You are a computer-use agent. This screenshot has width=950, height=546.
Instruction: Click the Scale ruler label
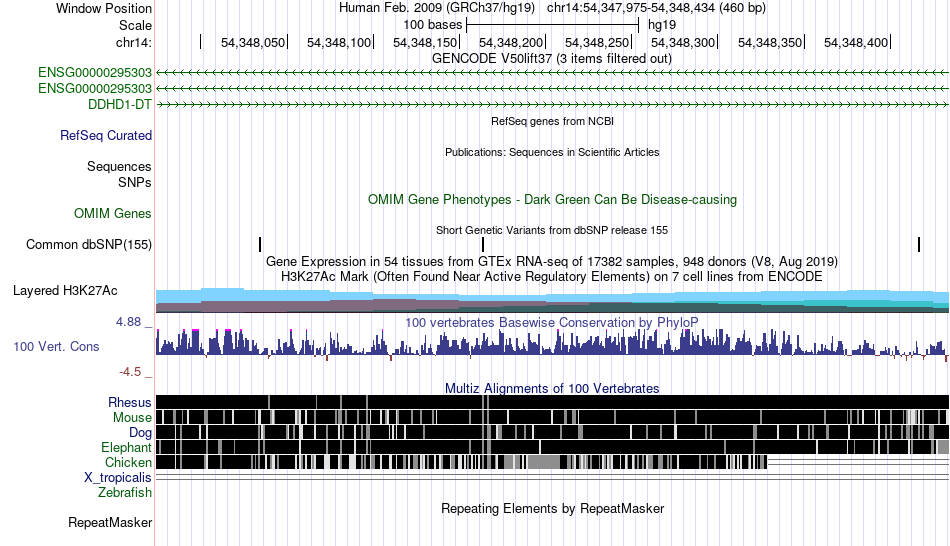[135, 25]
